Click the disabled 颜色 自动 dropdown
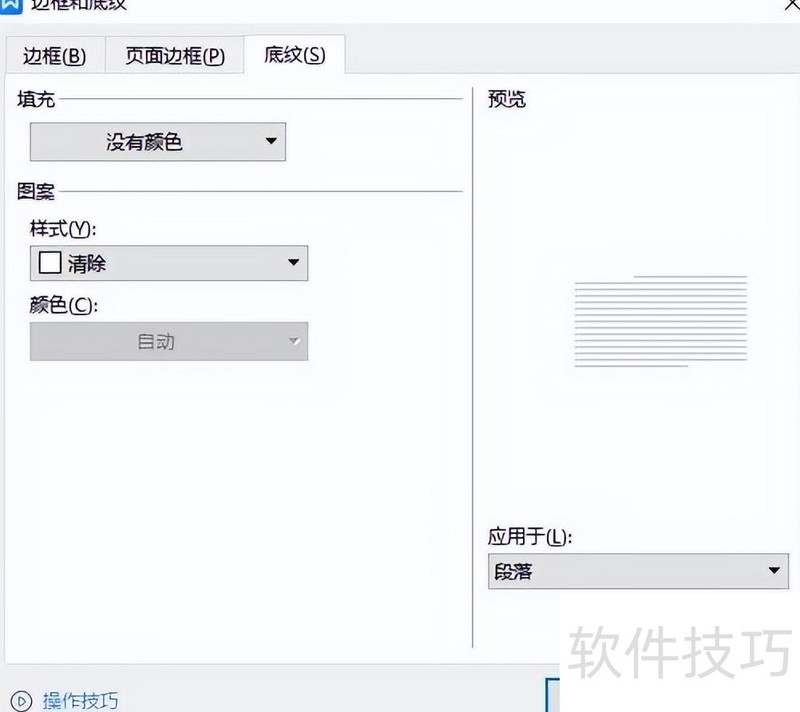Screen dimensions: 800x712 click(x=169, y=341)
